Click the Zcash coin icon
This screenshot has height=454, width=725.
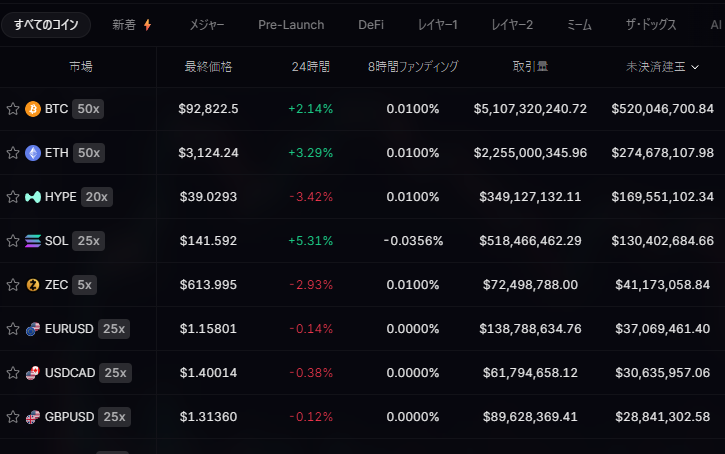point(32,285)
